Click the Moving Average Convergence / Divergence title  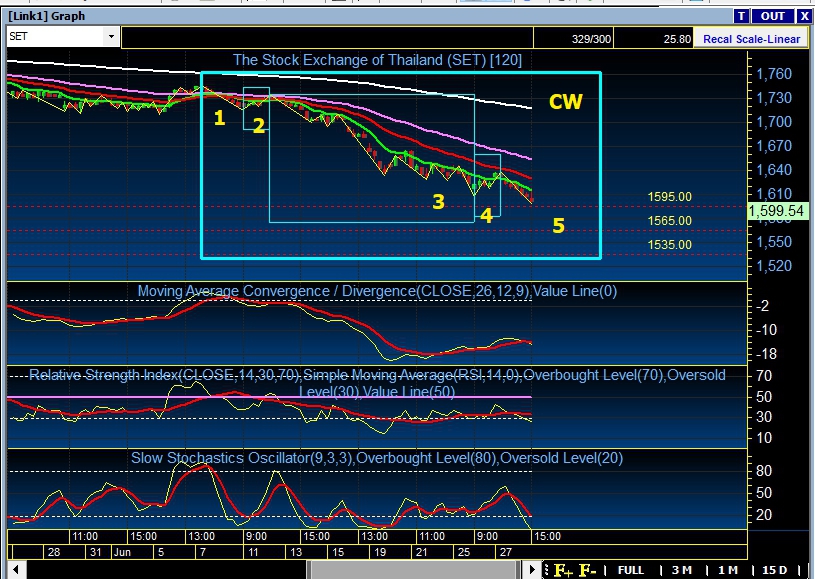coord(377,291)
